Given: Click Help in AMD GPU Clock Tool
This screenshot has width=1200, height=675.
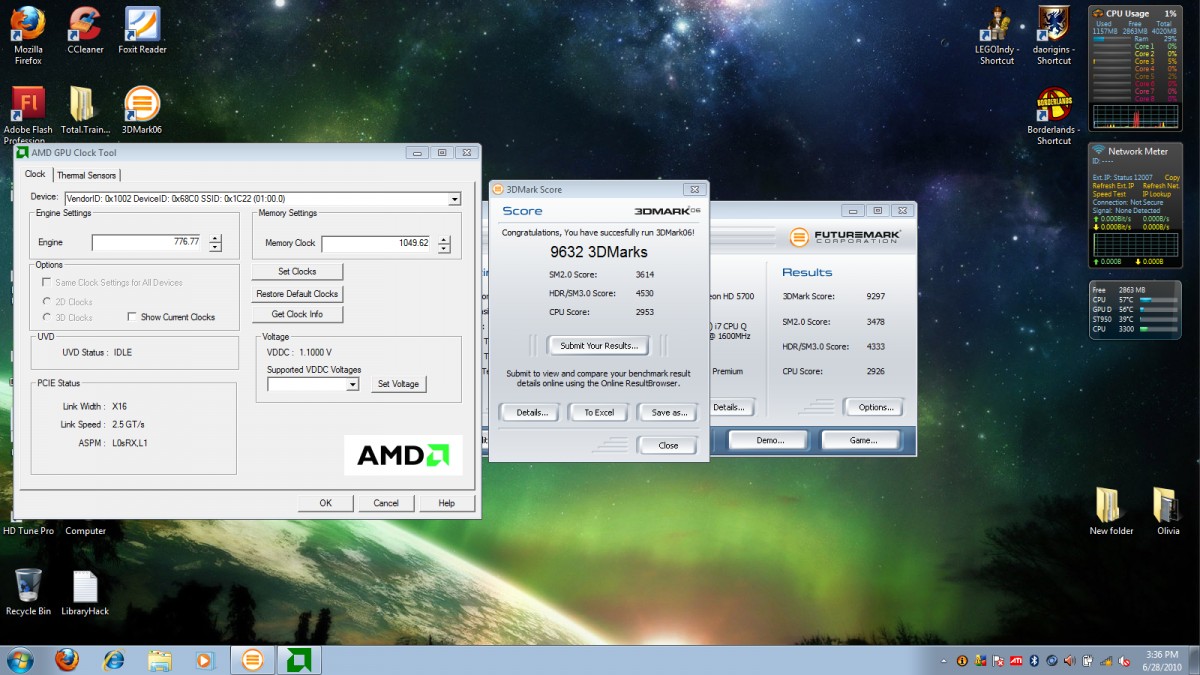Looking at the screenshot, I should [446, 503].
